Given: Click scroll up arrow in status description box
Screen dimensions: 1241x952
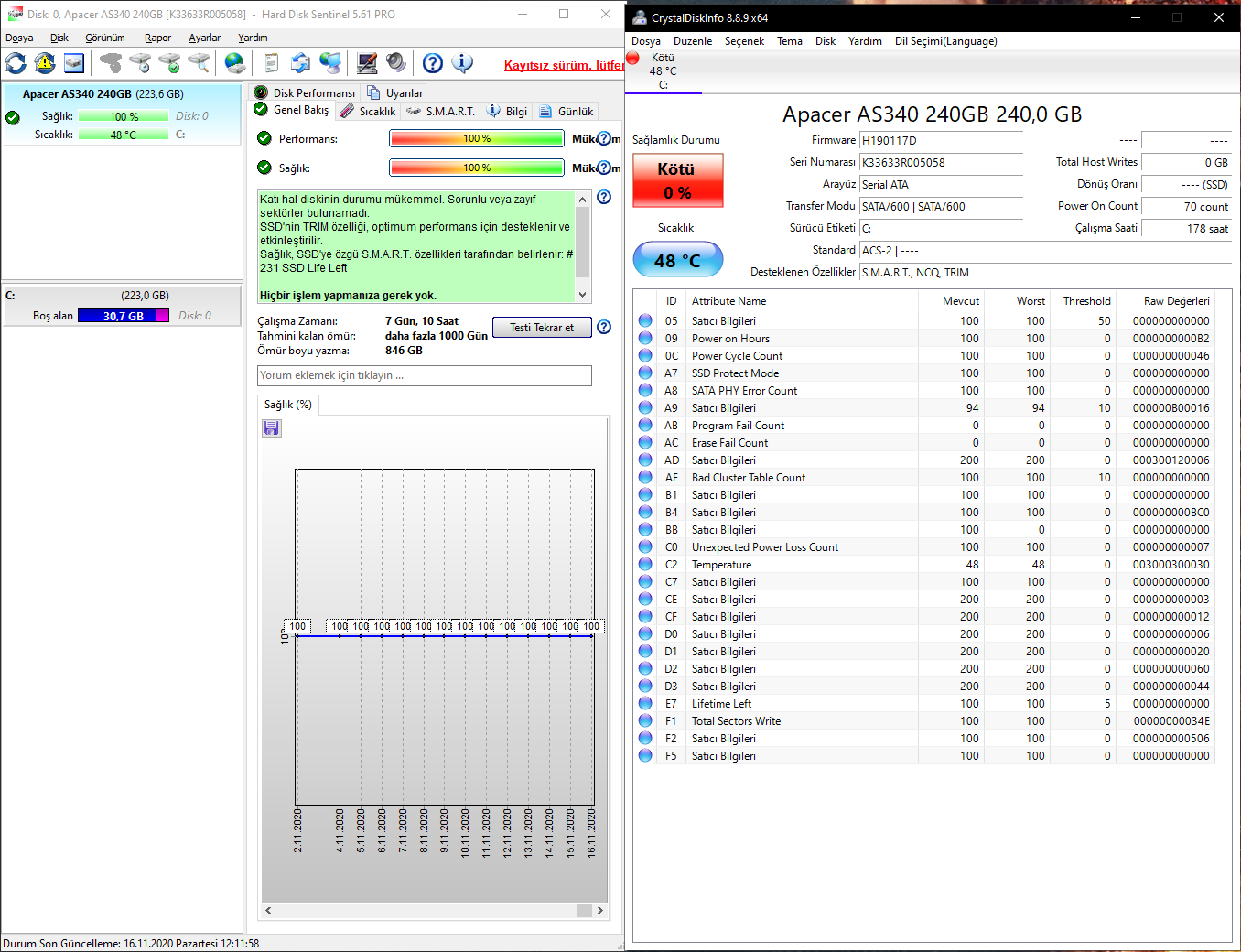Looking at the screenshot, I should click(x=582, y=200).
